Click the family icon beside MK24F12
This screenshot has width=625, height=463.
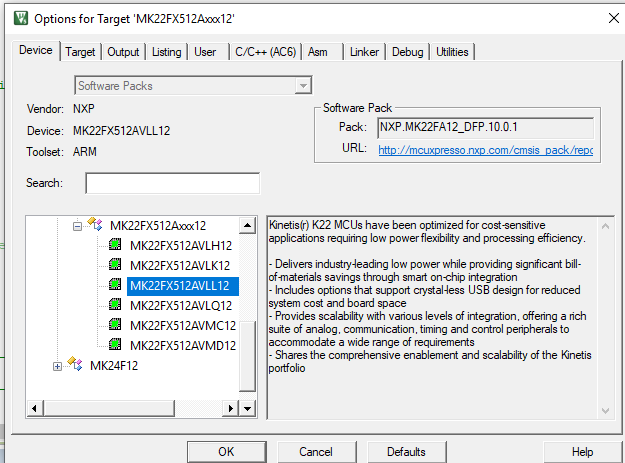(75, 364)
